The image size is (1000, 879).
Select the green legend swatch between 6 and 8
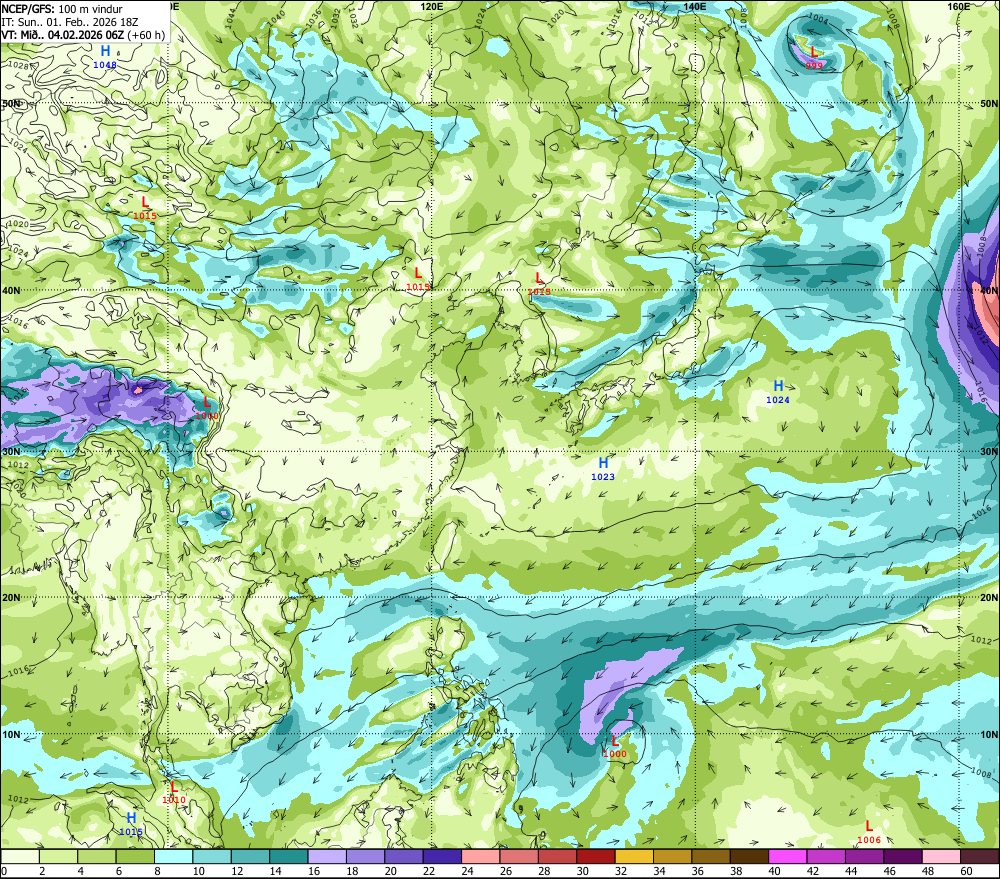(135, 856)
